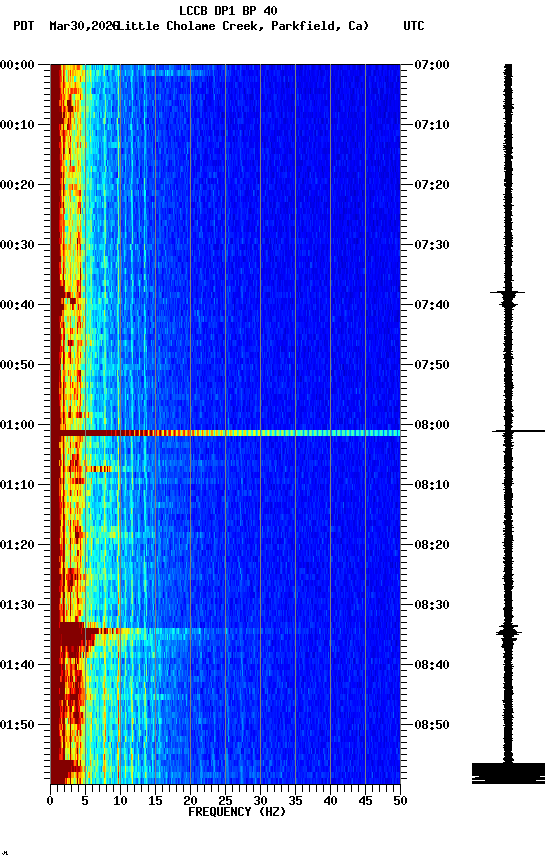Click the 'UTC' timezone label
This screenshot has height=864, width=552.
tap(414, 26)
